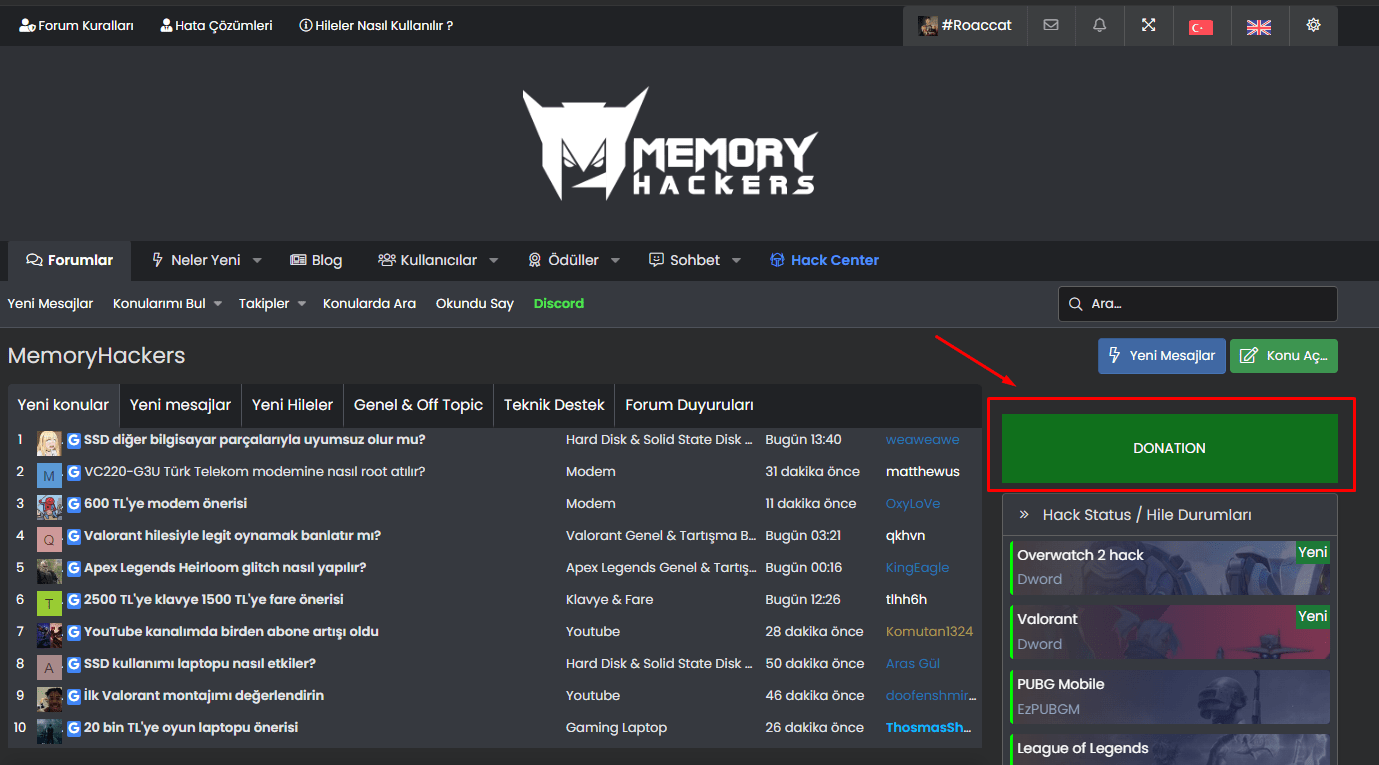Viewport: 1379px width, 765px height.
Task: Click the green DONATION button
Action: pos(1169,448)
